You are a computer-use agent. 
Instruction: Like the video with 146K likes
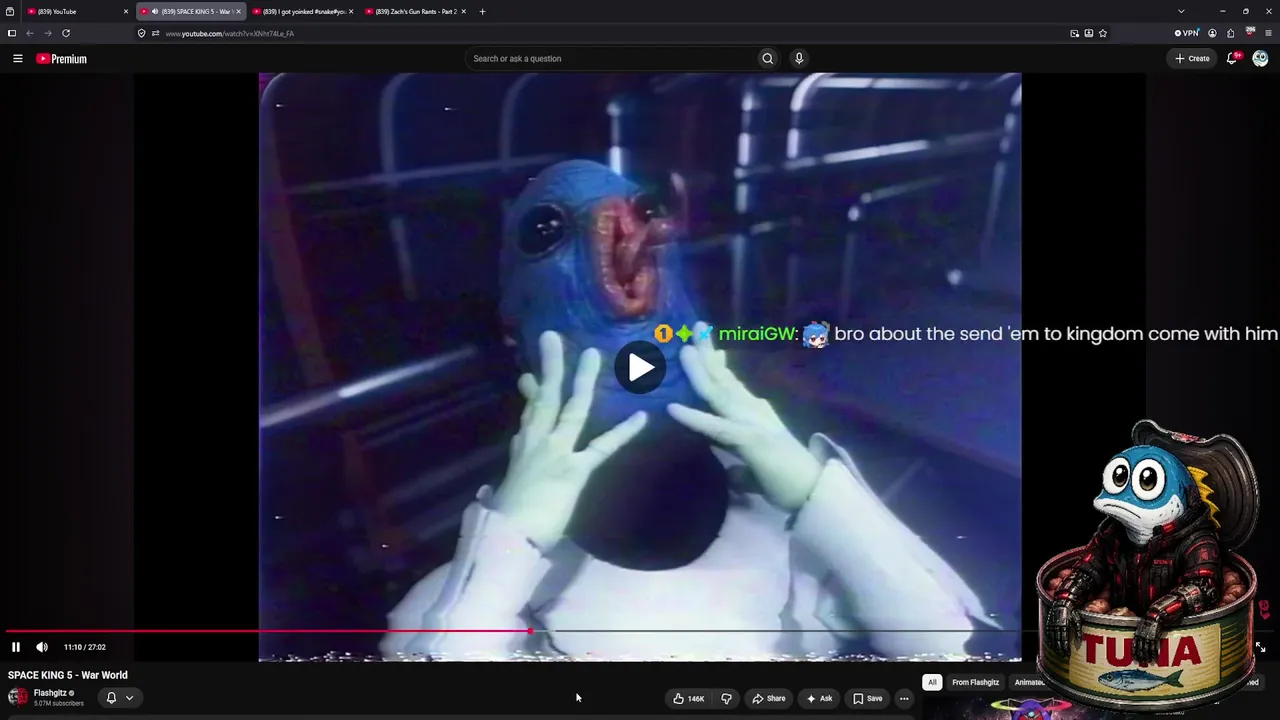click(689, 698)
